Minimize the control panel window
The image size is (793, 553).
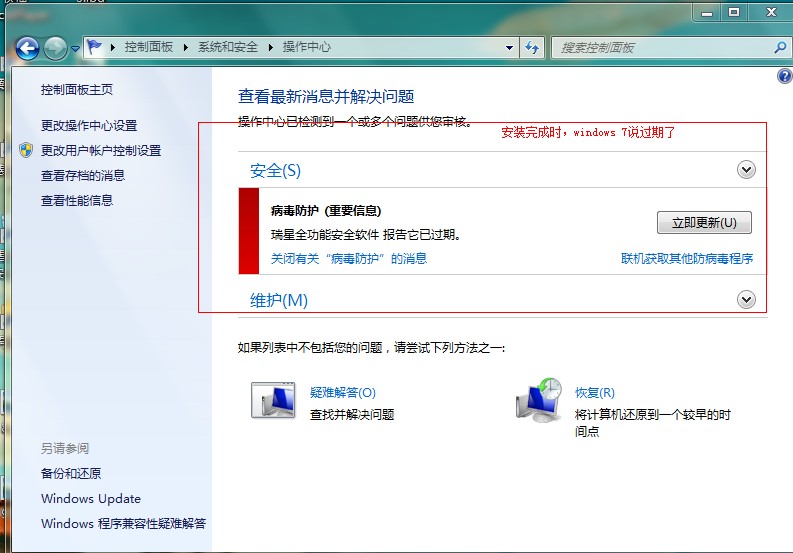point(707,12)
